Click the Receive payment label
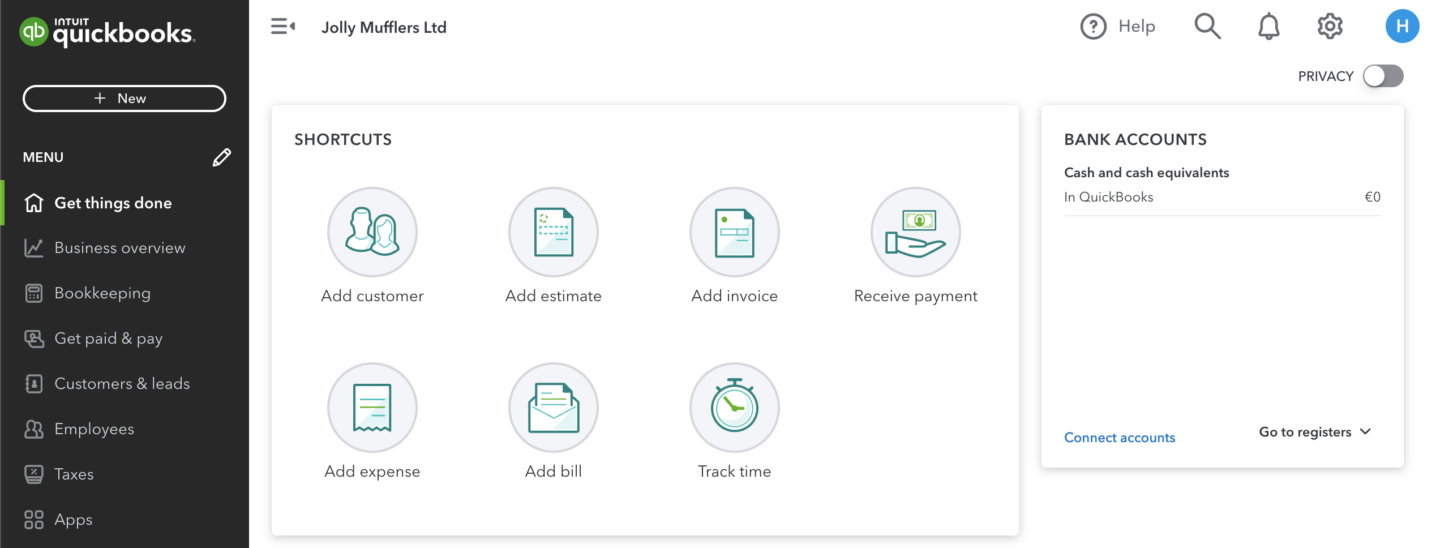1440x548 pixels. click(x=915, y=296)
